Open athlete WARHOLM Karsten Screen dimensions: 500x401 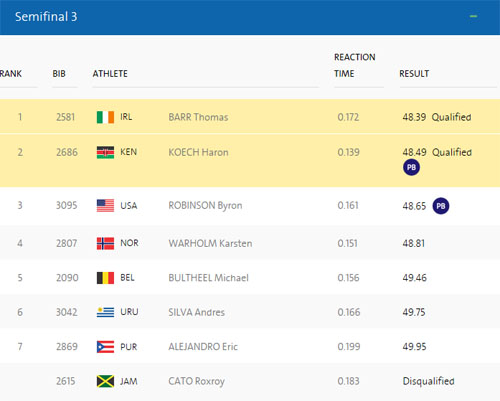click(x=210, y=243)
